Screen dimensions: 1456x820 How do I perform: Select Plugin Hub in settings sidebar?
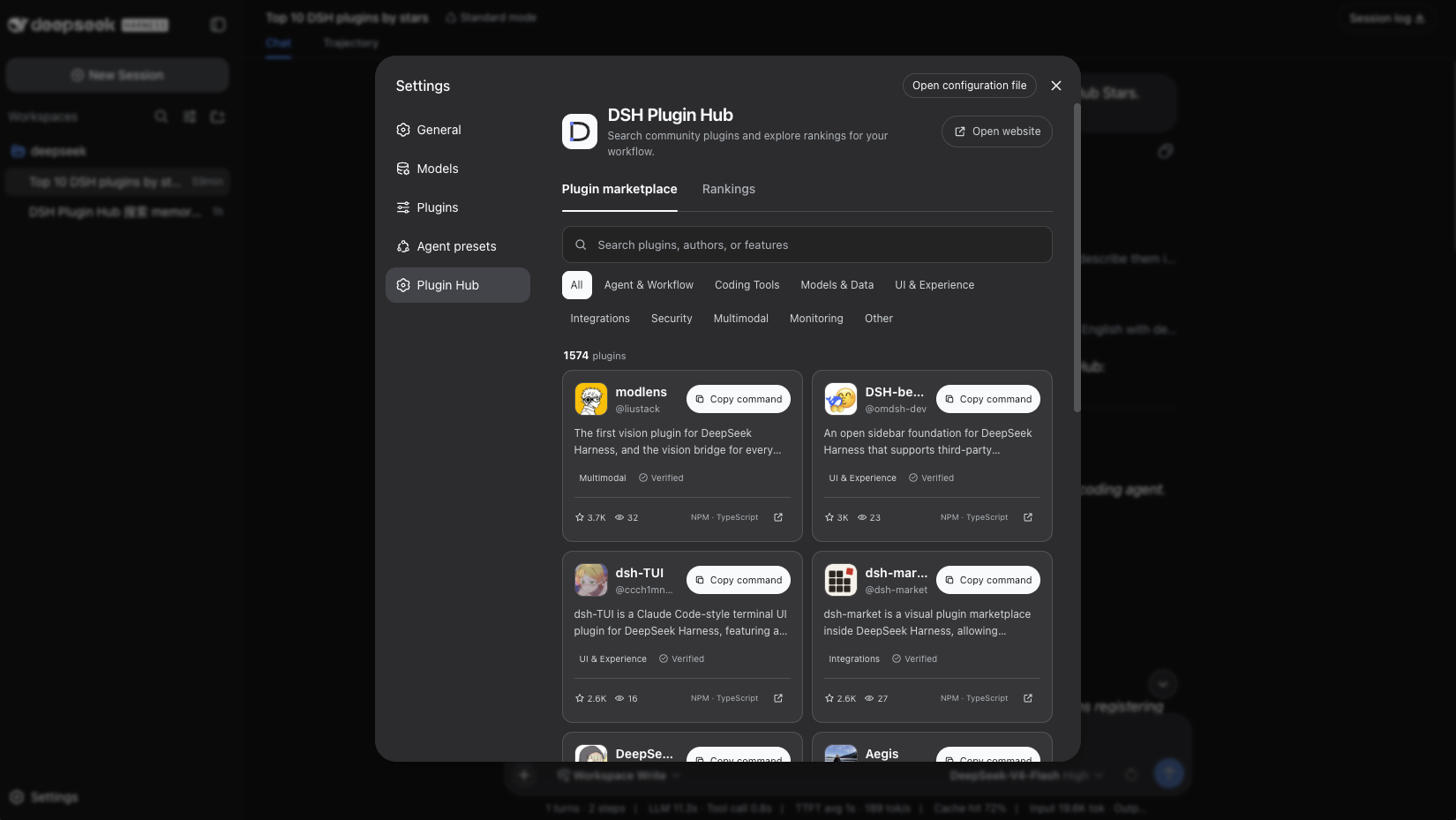(x=457, y=285)
